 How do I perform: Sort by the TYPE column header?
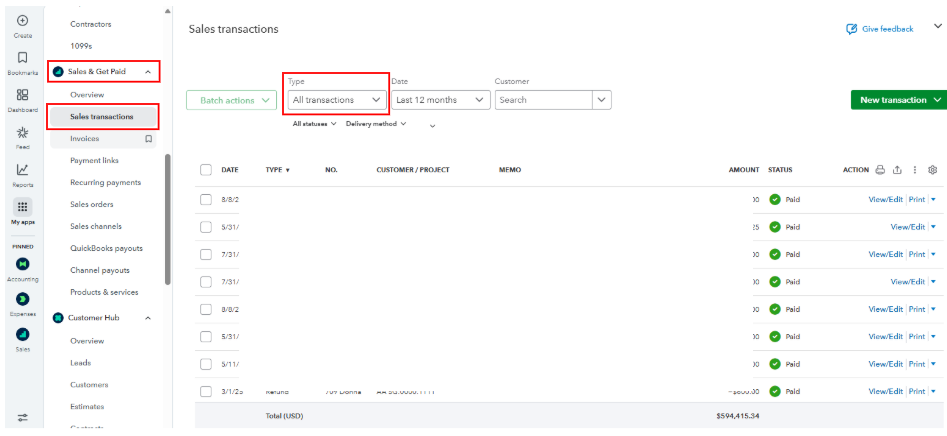click(278, 170)
